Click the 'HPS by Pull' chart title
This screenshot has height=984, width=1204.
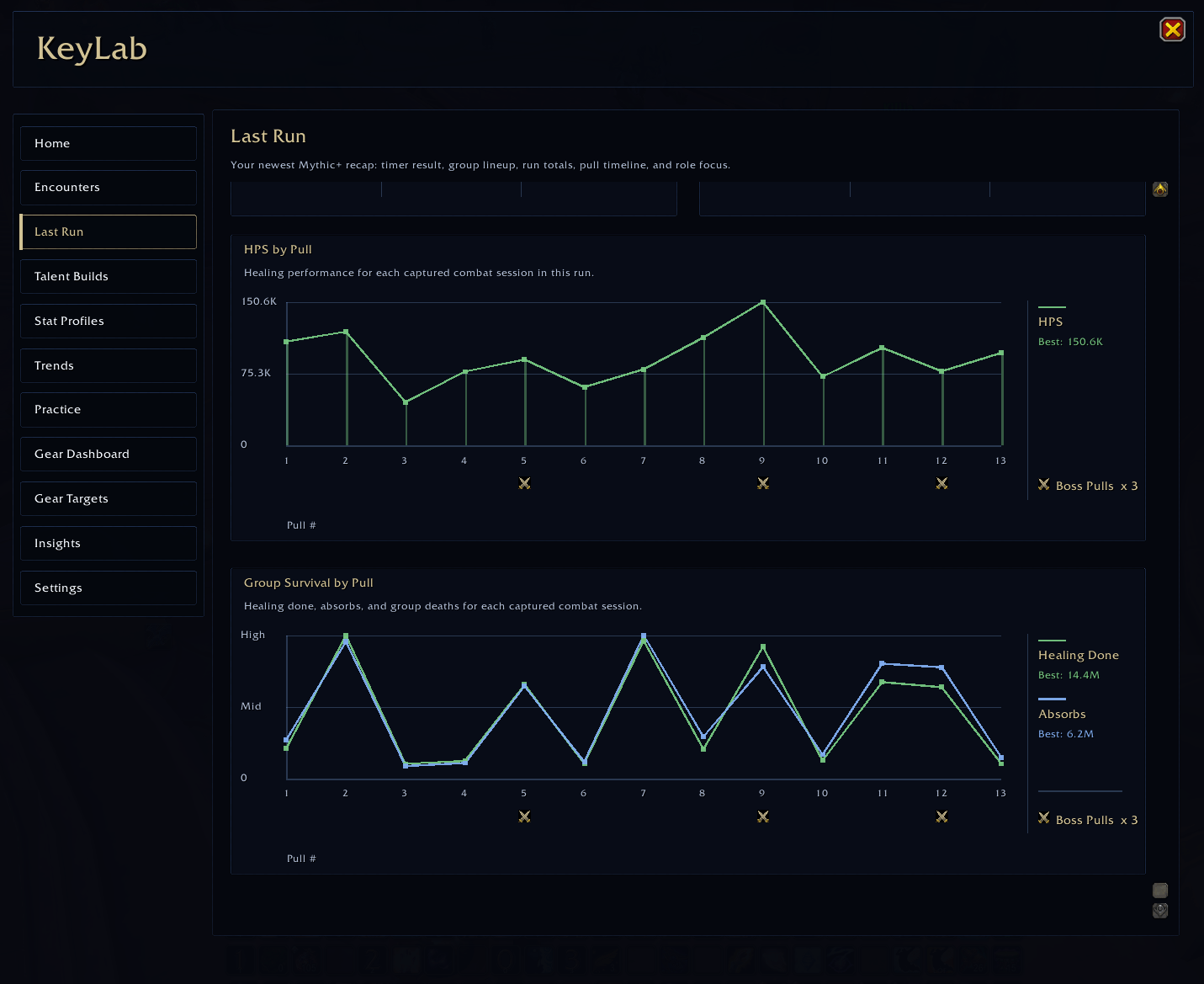278,249
